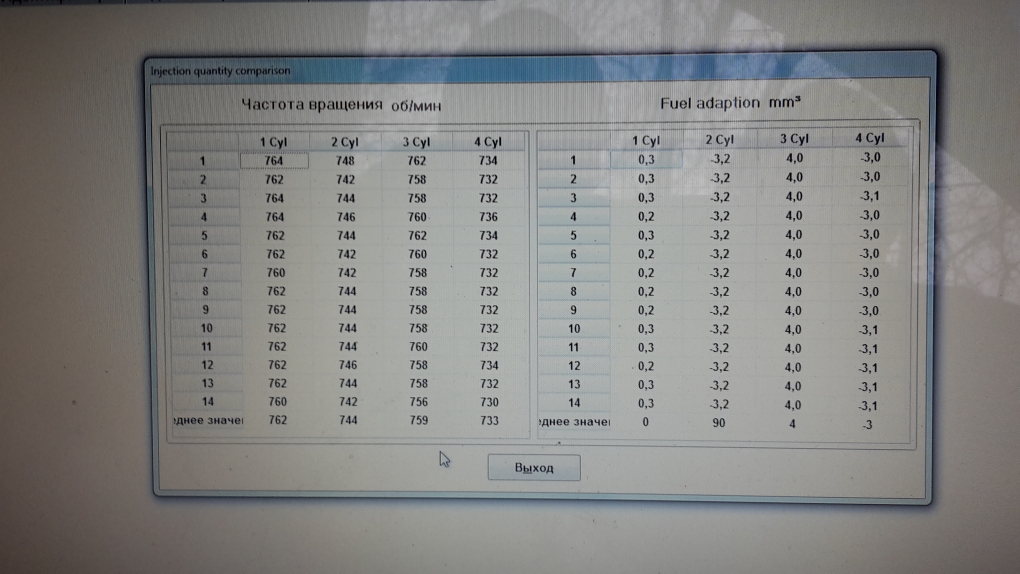The width and height of the screenshot is (1020, 574).
Task: Click 4 Cyl header in the RPM table
Action: (x=487, y=143)
